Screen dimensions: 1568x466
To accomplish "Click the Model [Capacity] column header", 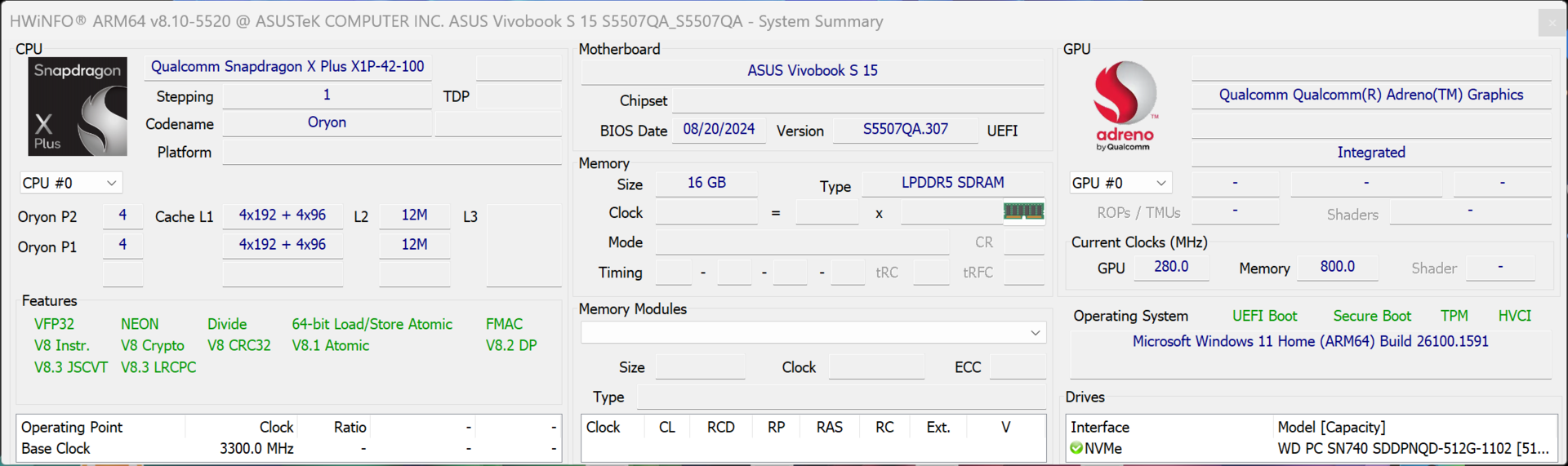I will coord(1331,427).
